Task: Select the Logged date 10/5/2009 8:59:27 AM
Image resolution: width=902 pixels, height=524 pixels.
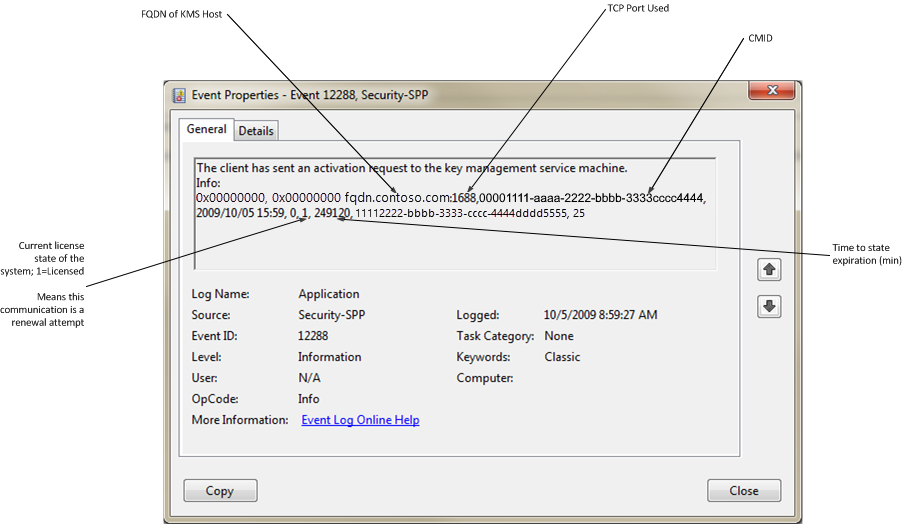Action: click(601, 315)
